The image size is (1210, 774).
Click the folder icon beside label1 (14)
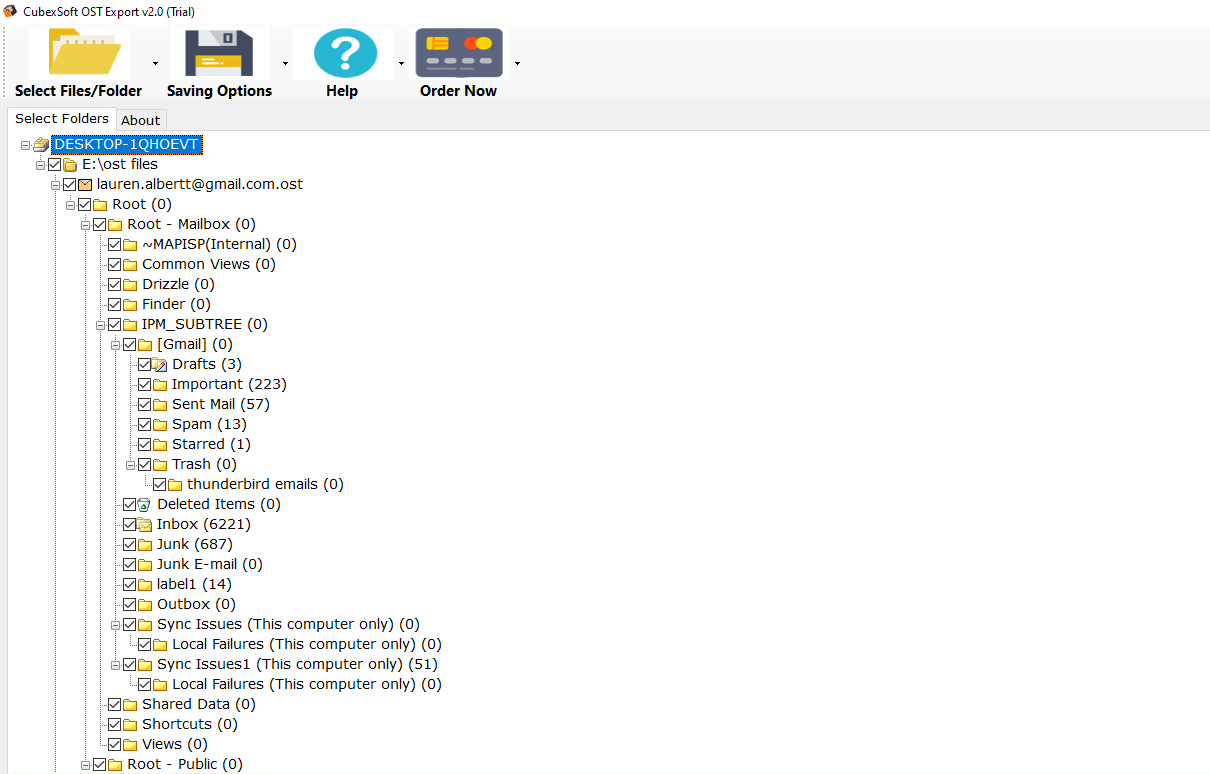[x=145, y=585]
